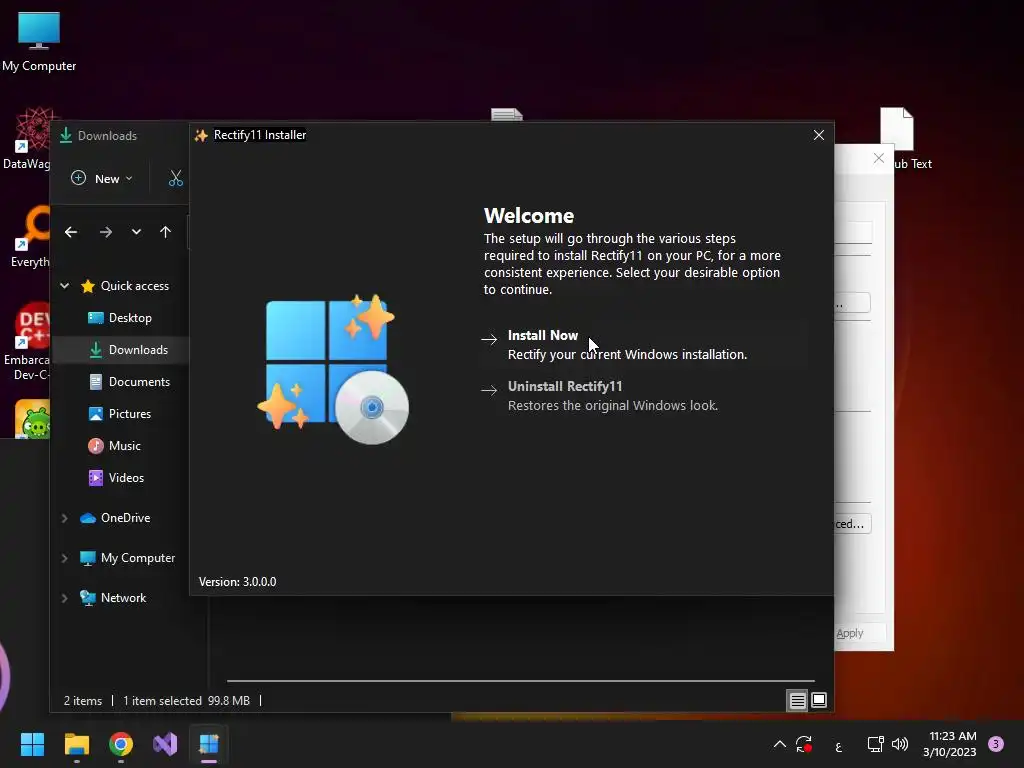Open the New menu in Downloads window
Image resolution: width=1024 pixels, height=768 pixels.
click(x=102, y=178)
